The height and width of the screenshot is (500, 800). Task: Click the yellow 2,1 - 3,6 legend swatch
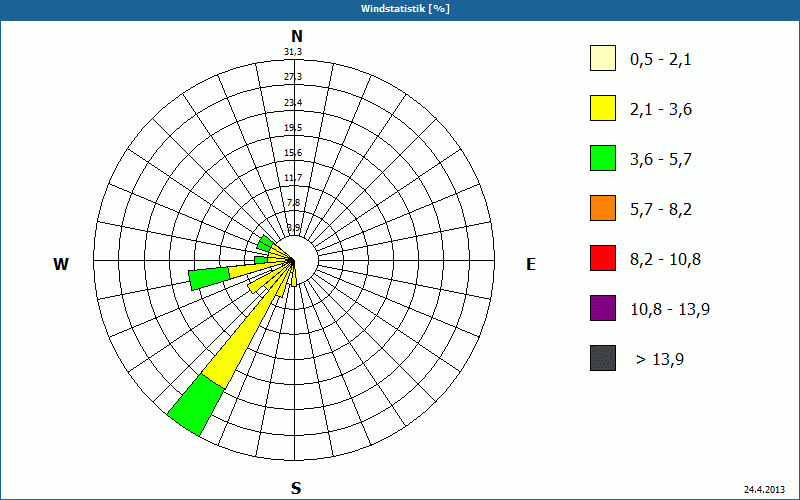click(x=603, y=108)
